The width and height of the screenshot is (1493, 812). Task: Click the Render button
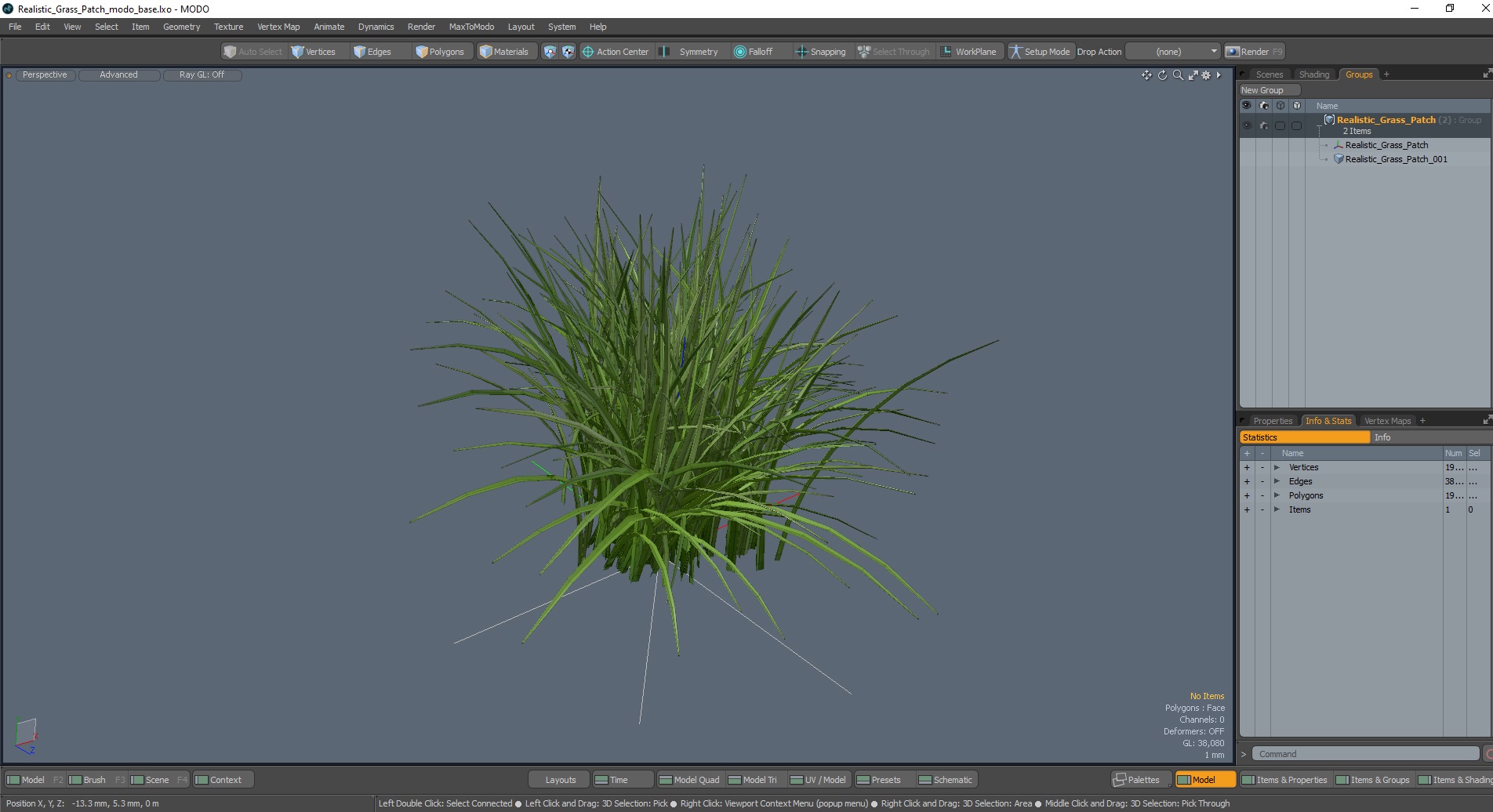point(1255,52)
